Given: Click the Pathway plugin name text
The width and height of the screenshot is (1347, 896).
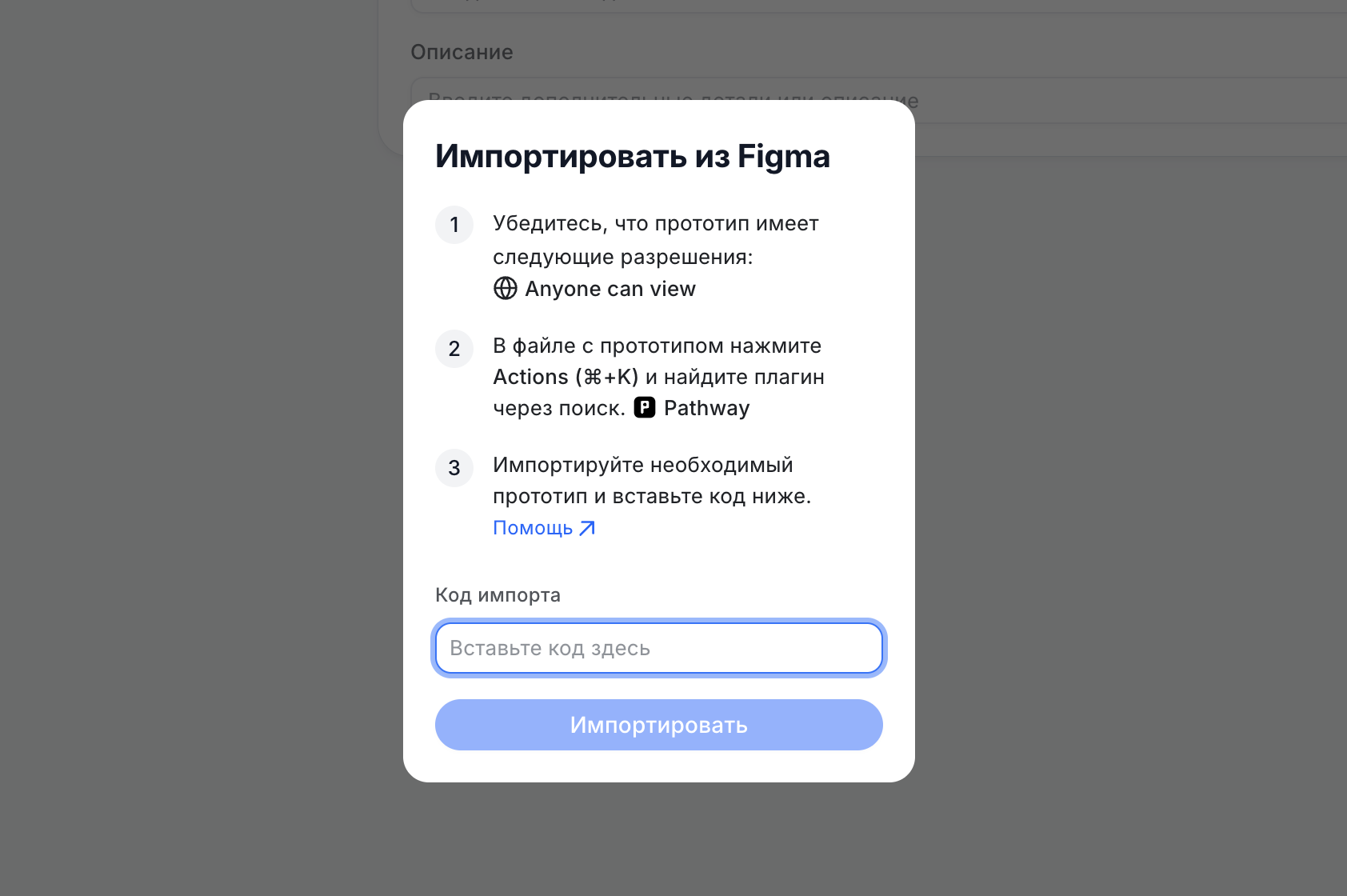Looking at the screenshot, I should point(707,408).
